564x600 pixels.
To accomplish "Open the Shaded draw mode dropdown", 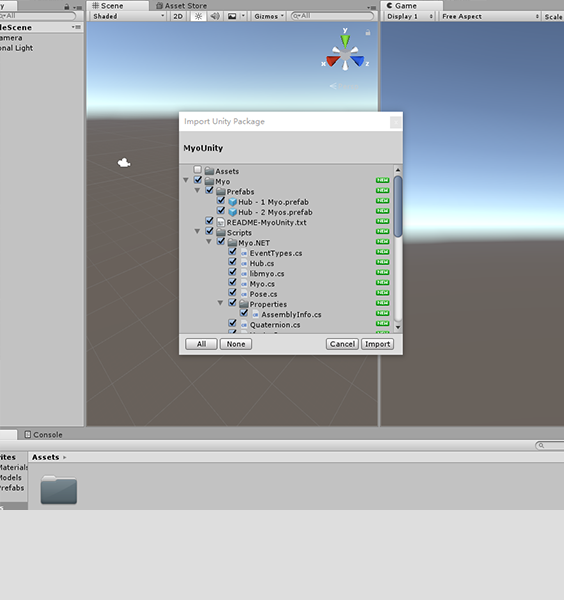I will pos(128,16).
